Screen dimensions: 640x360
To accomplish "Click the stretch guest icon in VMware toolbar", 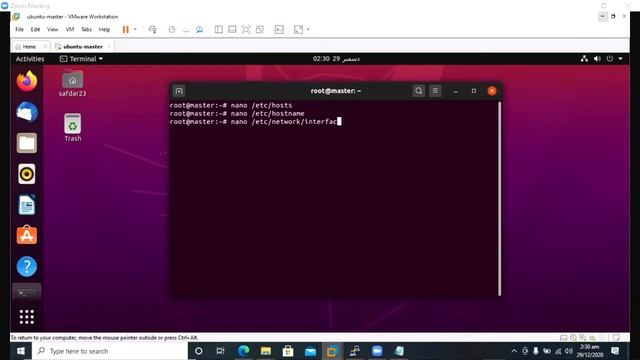I will tap(298, 29).
